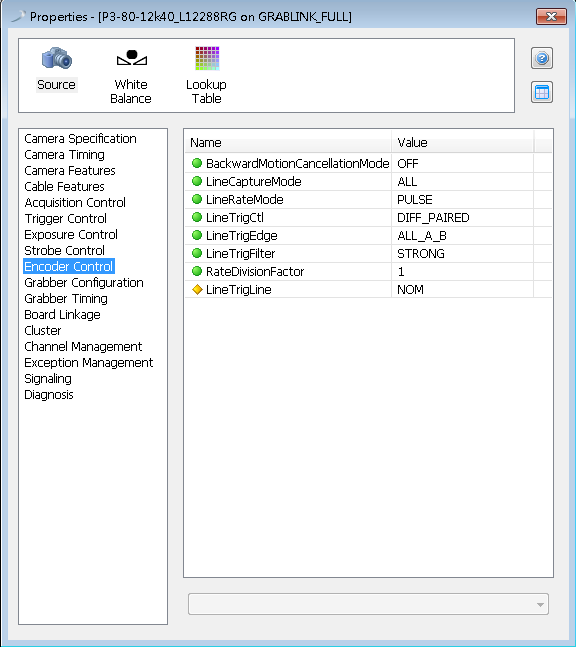
Task: Select Strobe Control category
Action: pyautogui.click(x=64, y=251)
